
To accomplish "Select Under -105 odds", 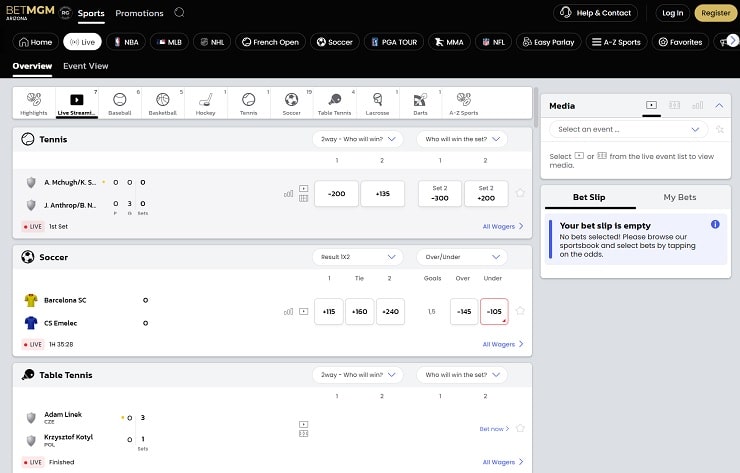I will [x=494, y=312].
